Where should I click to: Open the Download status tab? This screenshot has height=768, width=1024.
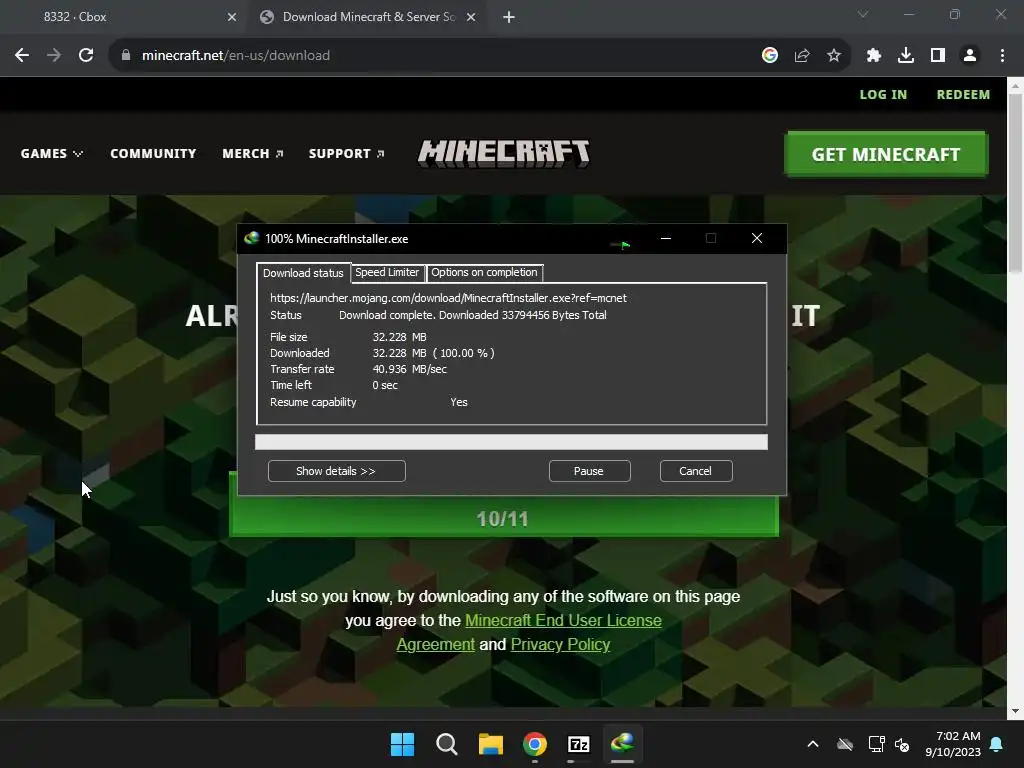coord(303,273)
